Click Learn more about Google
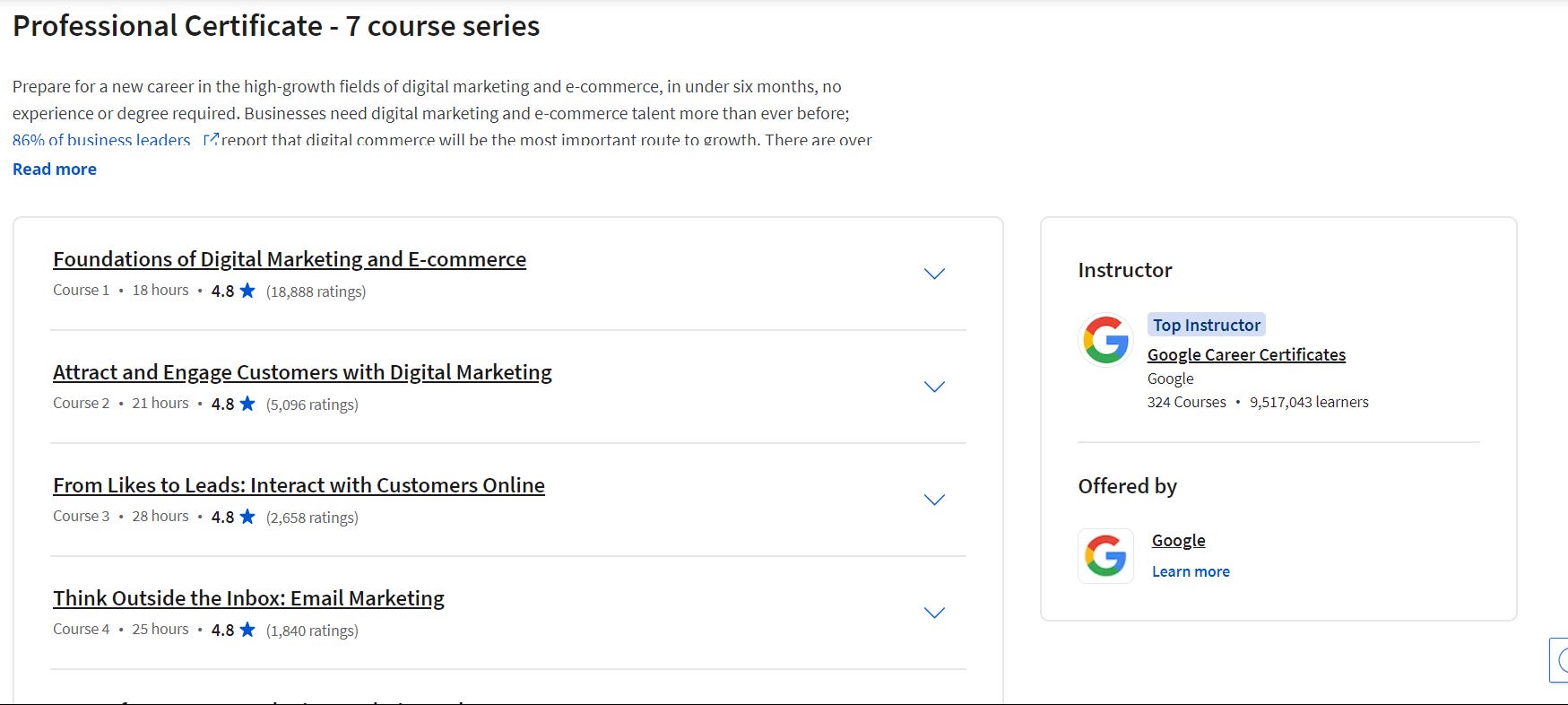 click(1191, 571)
